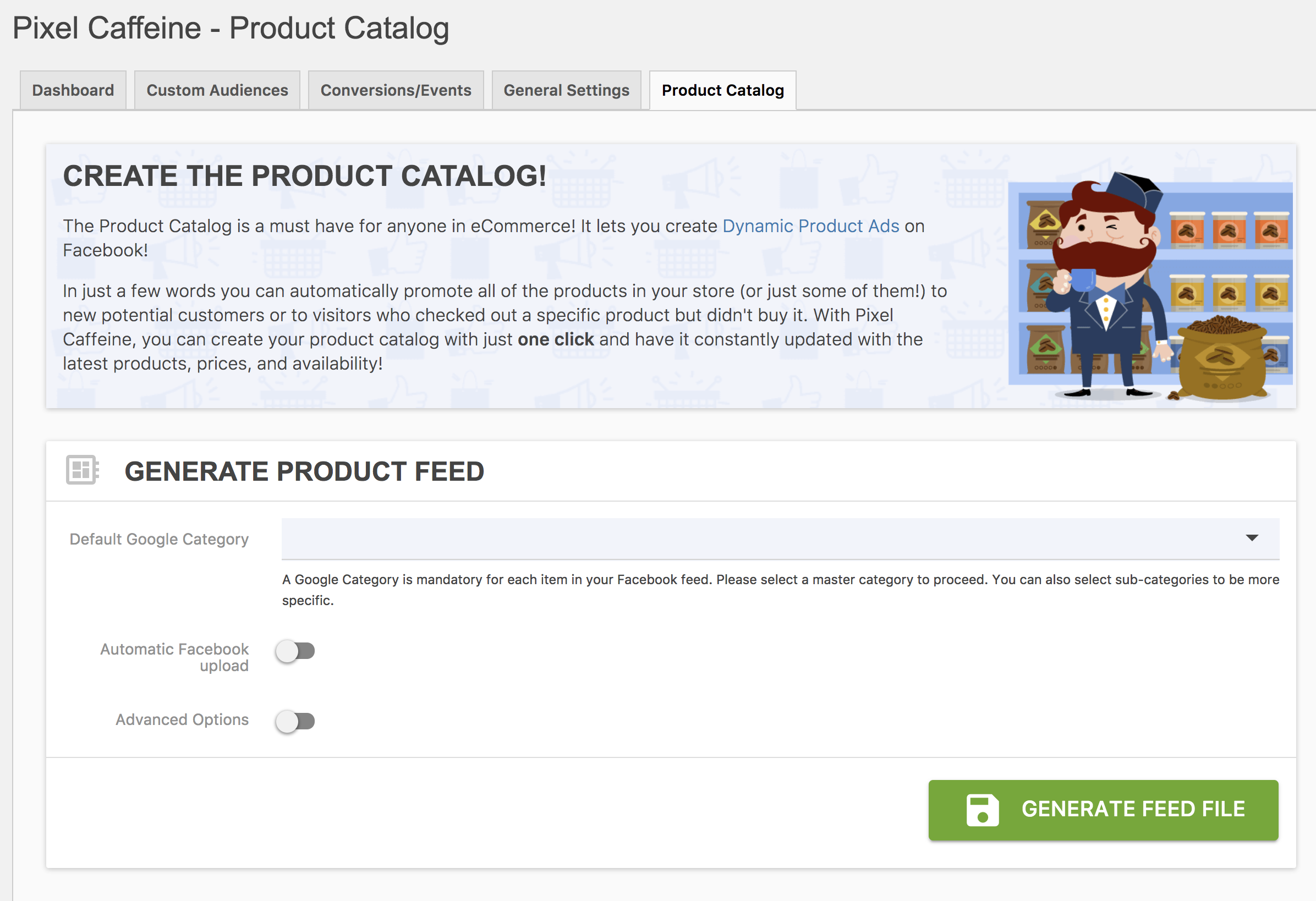Click the product feed grid icon
Image resolution: width=1316 pixels, height=901 pixels.
(82, 469)
